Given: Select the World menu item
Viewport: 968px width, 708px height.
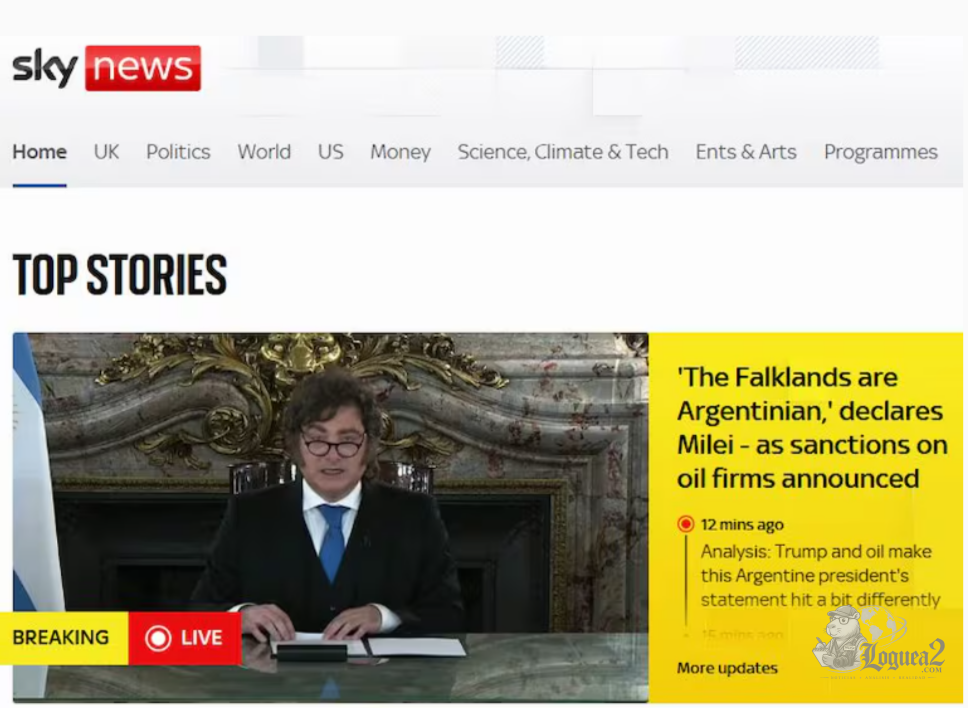Looking at the screenshot, I should point(264,152).
